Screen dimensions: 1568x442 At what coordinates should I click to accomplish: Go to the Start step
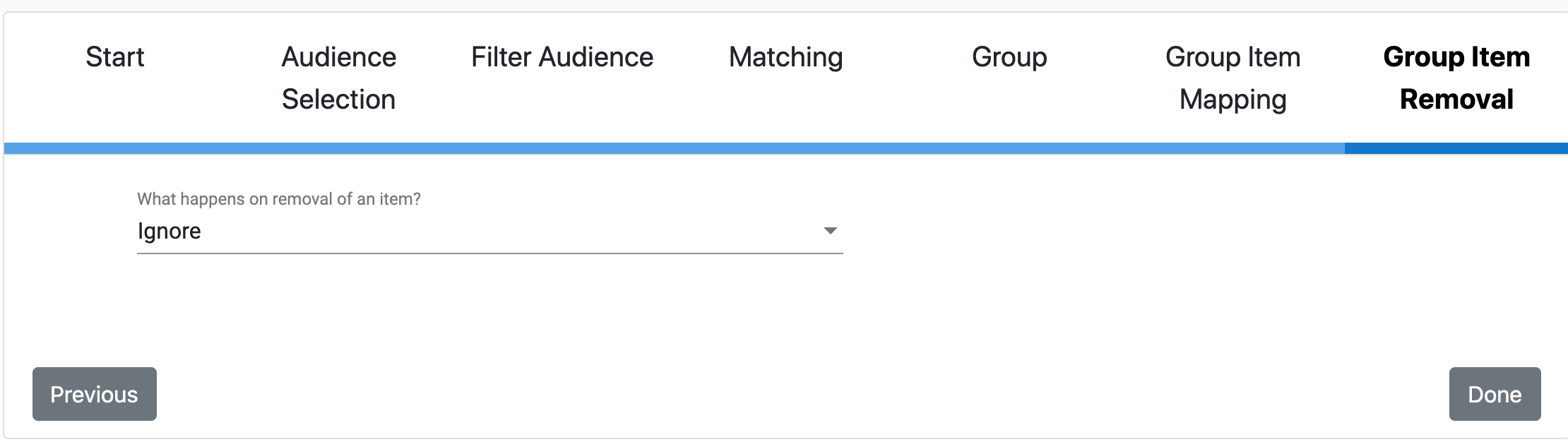tap(115, 57)
